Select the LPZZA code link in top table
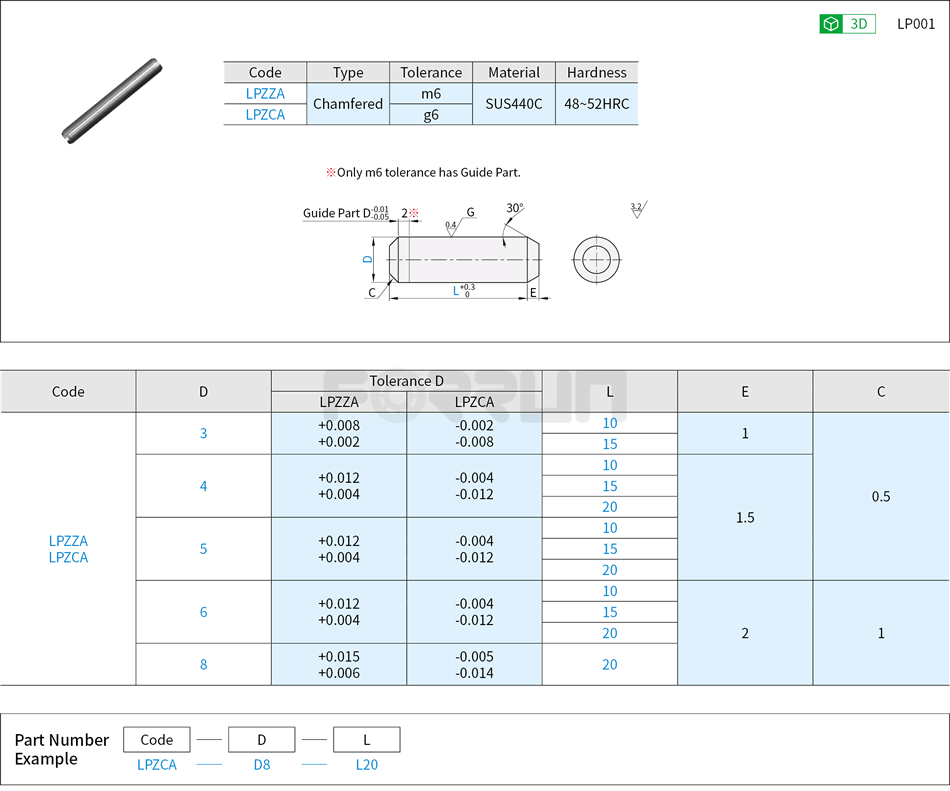This screenshot has height=791, width=950. tap(264, 93)
